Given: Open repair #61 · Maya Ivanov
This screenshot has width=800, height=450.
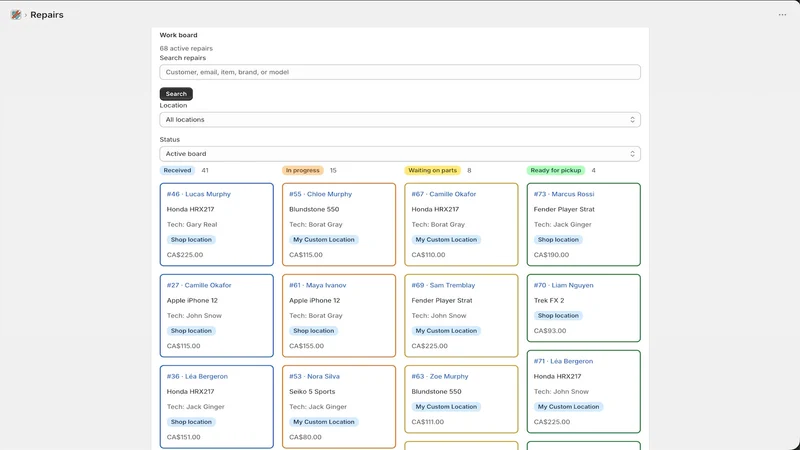Looking at the screenshot, I should click(317, 285).
